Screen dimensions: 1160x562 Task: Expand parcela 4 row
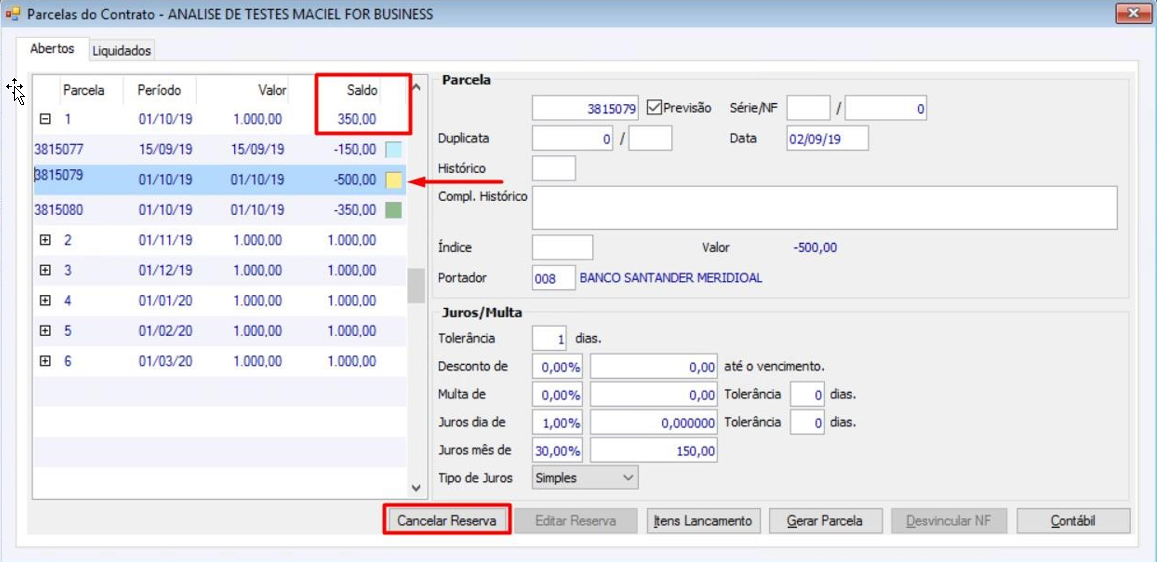point(45,300)
